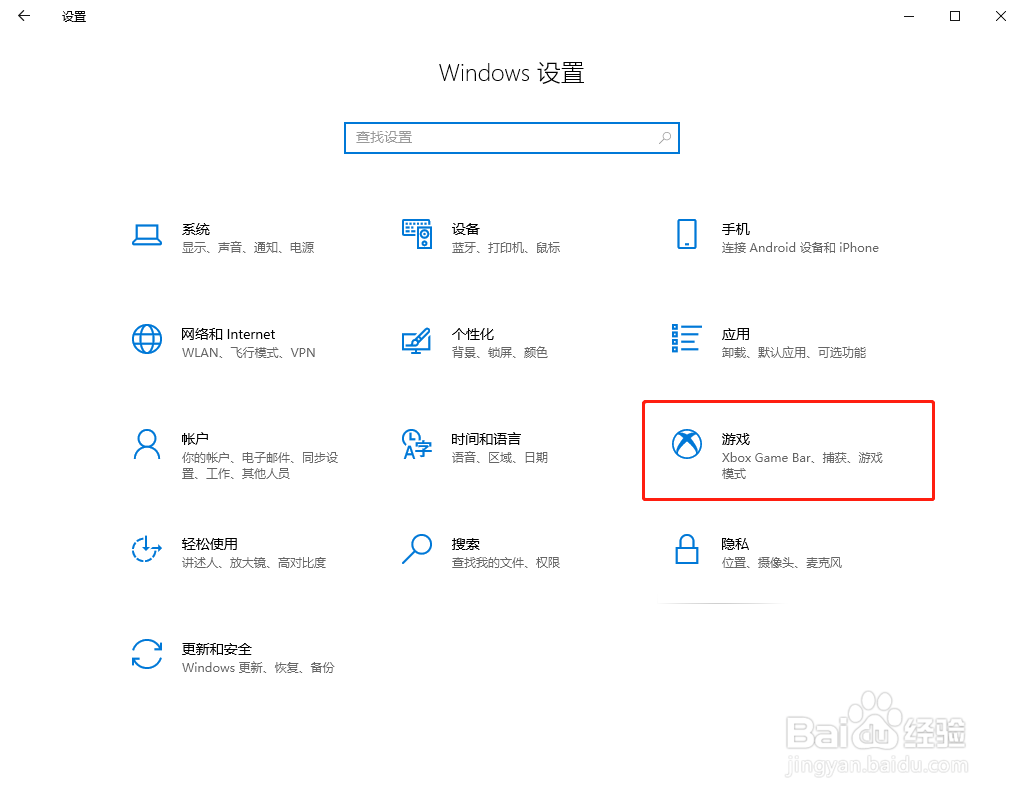
Task: Click the 查找设置 search input field
Action: pyautogui.click(x=500, y=137)
